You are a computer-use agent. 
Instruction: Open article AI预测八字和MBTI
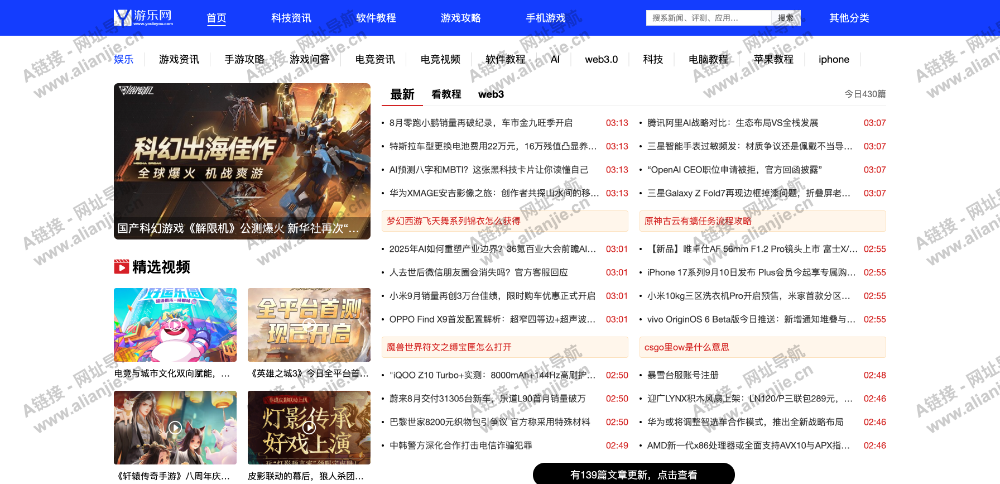pyautogui.click(x=489, y=170)
